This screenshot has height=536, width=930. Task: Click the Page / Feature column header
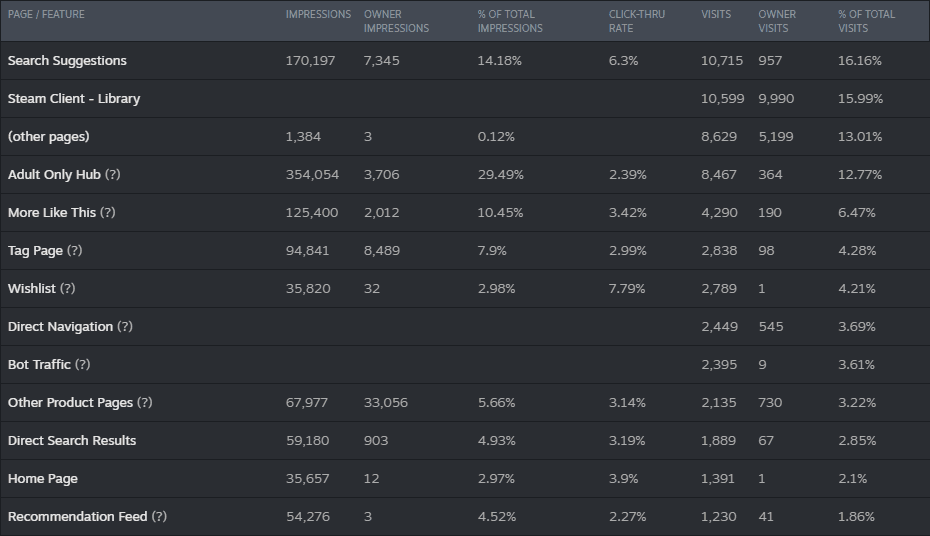[x=46, y=14]
